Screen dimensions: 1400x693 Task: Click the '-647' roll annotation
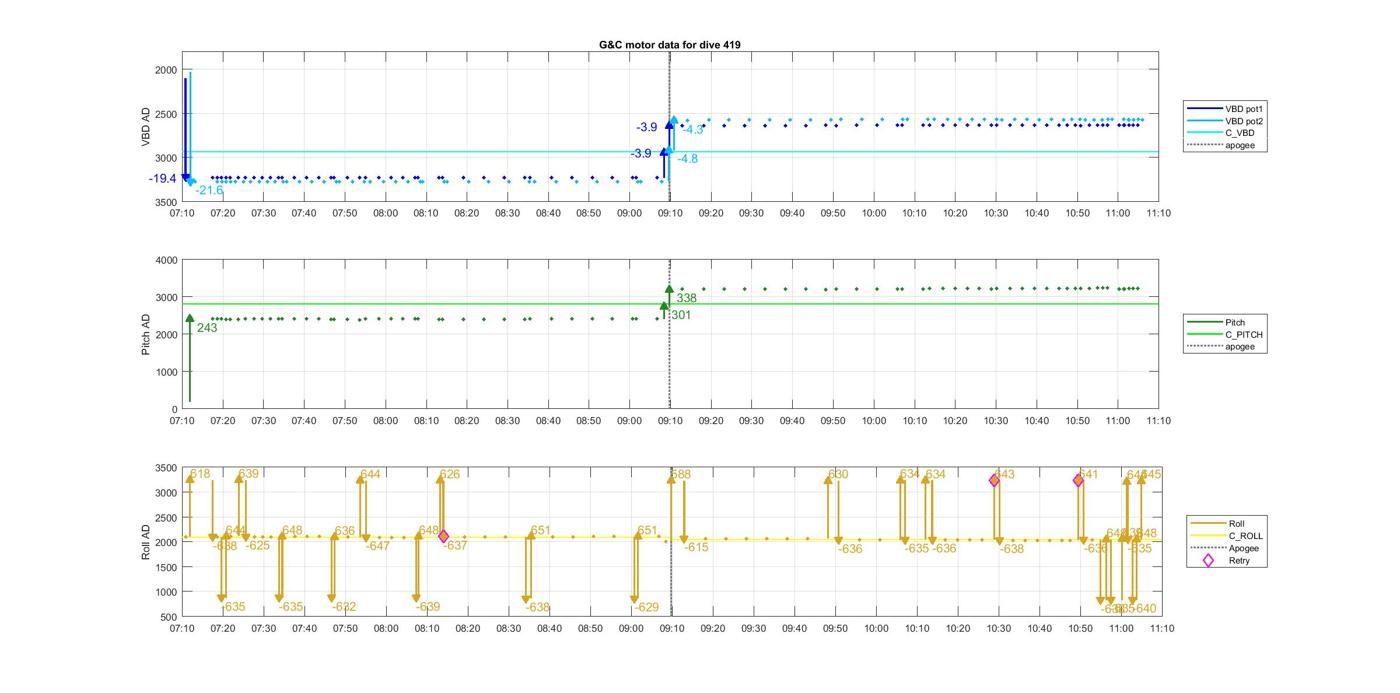[x=377, y=546]
